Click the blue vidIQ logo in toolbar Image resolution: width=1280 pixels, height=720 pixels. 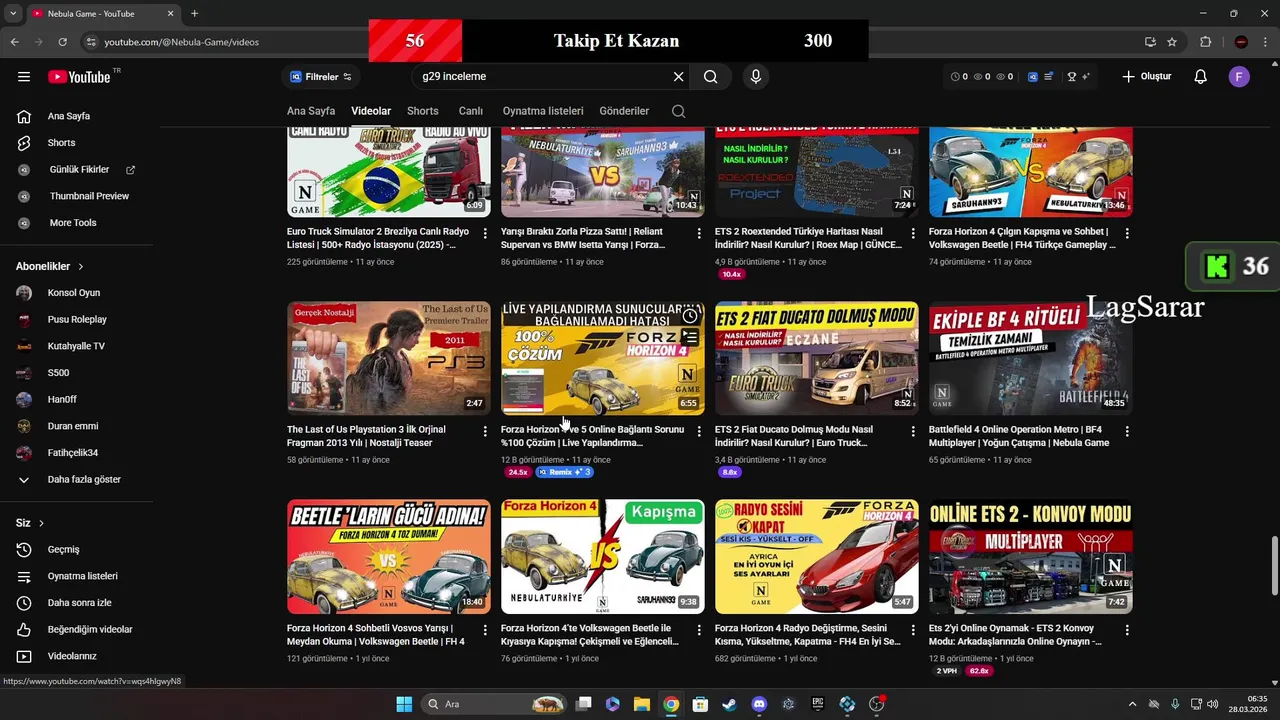(x=1033, y=76)
